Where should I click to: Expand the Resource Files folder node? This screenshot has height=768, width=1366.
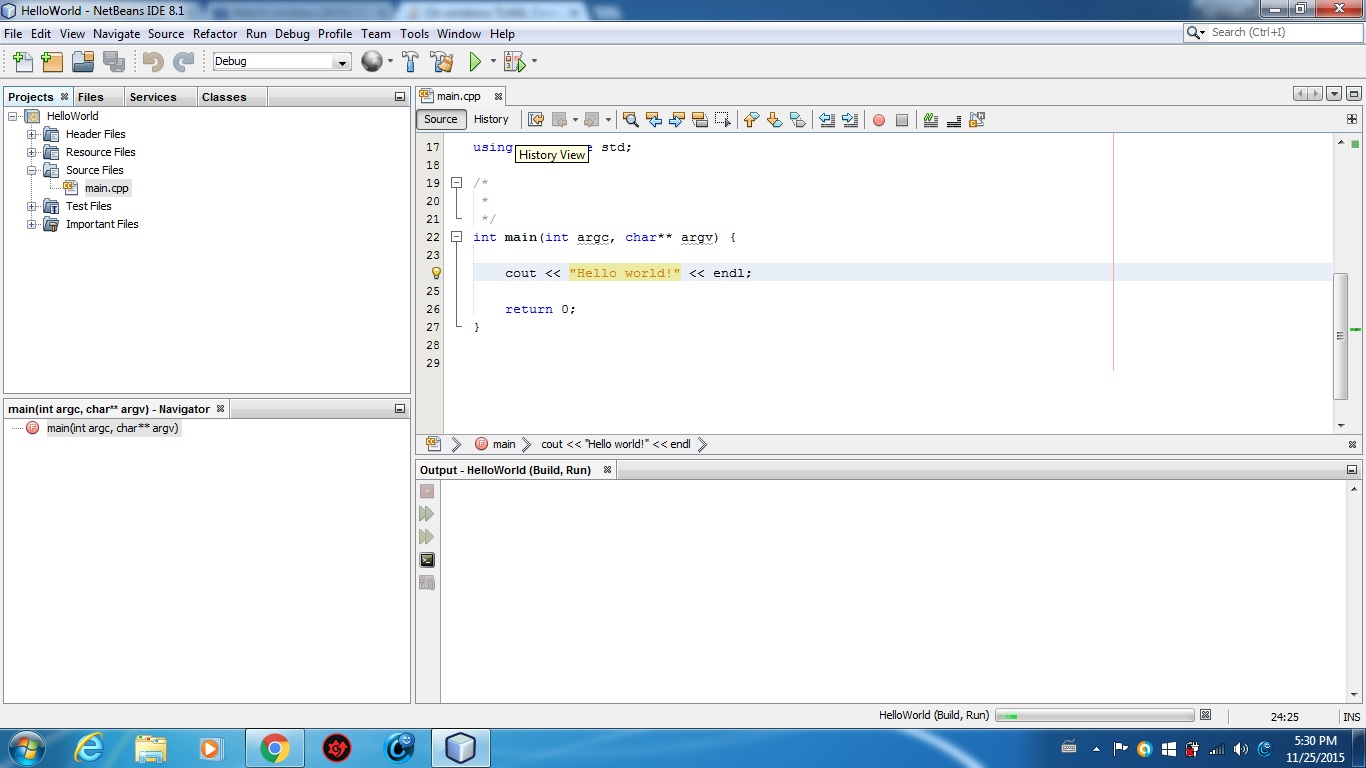coord(31,152)
